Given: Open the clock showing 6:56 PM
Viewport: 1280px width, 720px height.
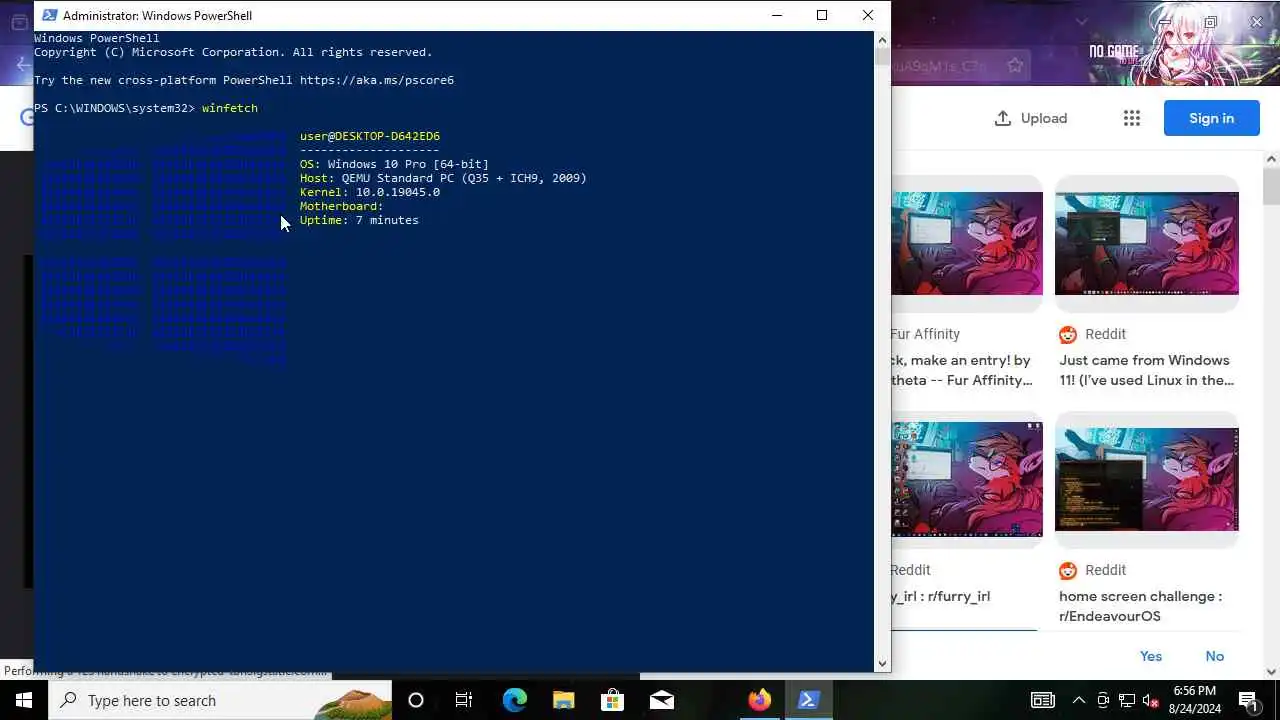Looking at the screenshot, I should (x=1194, y=700).
